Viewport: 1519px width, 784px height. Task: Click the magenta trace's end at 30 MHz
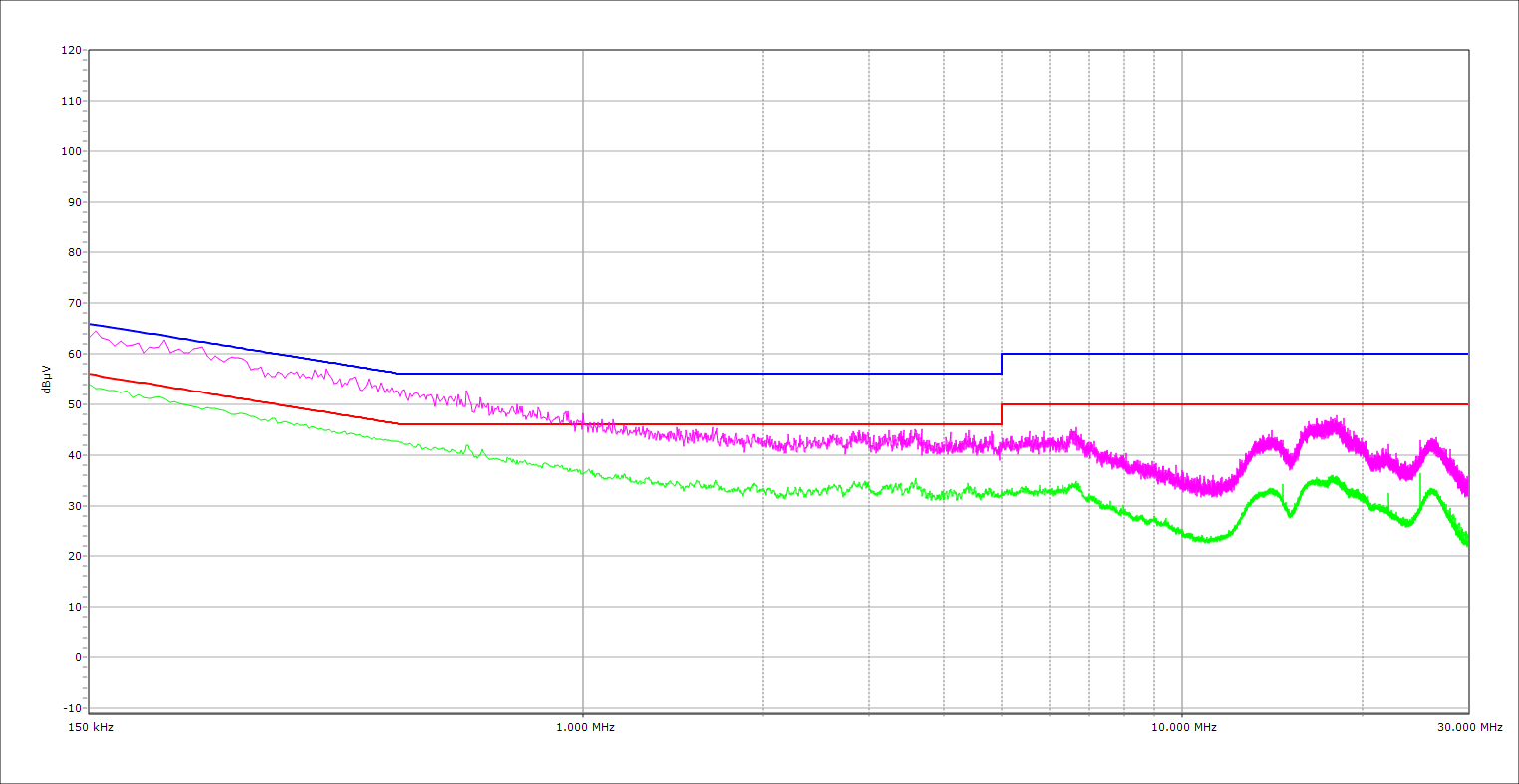point(1466,488)
